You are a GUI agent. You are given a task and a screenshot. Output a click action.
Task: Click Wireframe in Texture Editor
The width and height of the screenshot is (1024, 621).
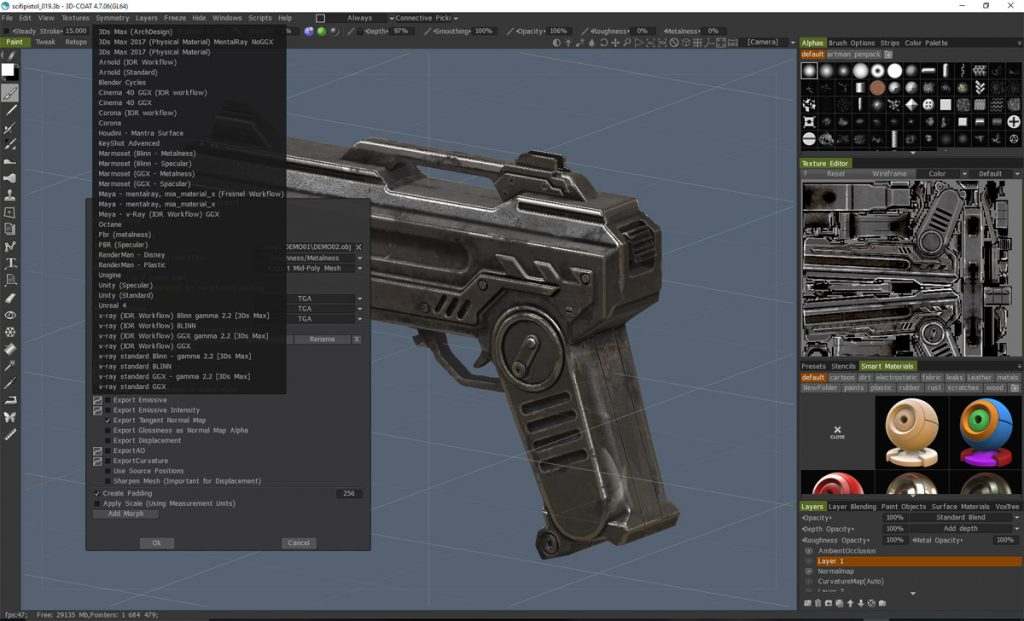[889, 174]
